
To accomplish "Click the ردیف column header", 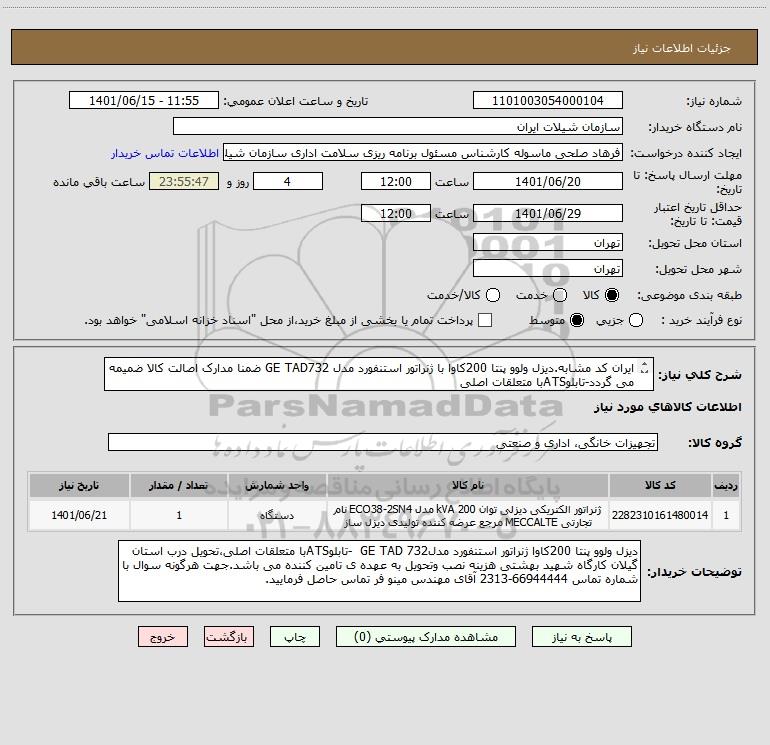I will point(726,485).
